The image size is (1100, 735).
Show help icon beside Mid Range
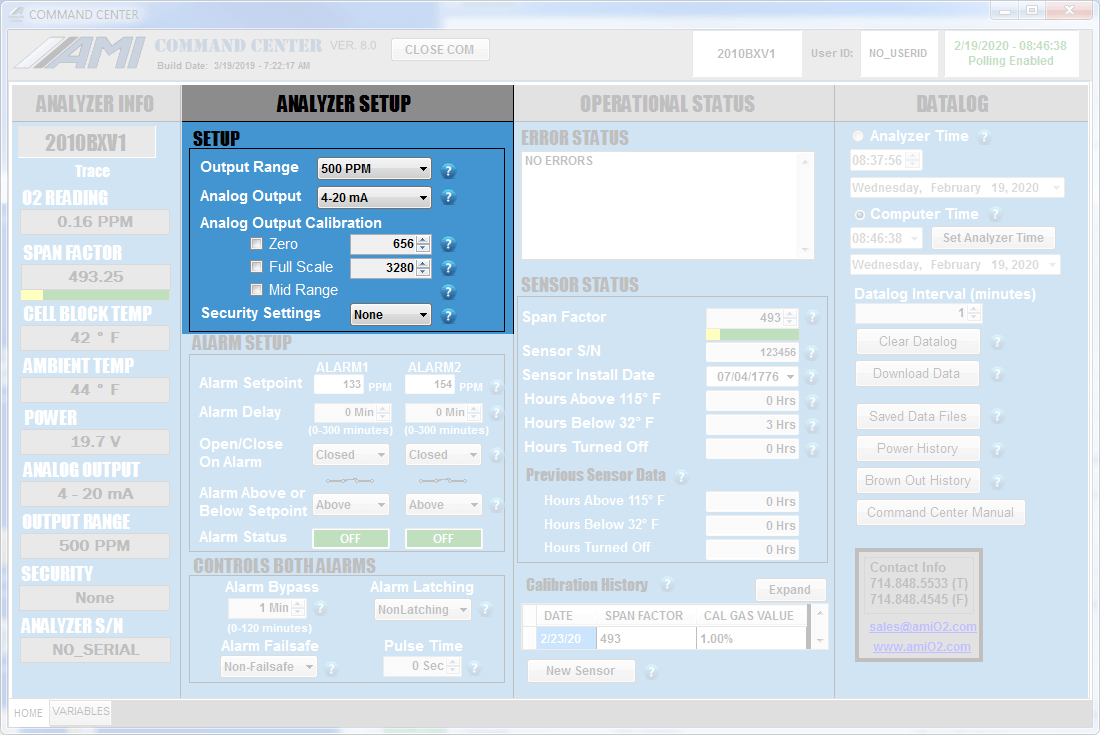click(448, 292)
